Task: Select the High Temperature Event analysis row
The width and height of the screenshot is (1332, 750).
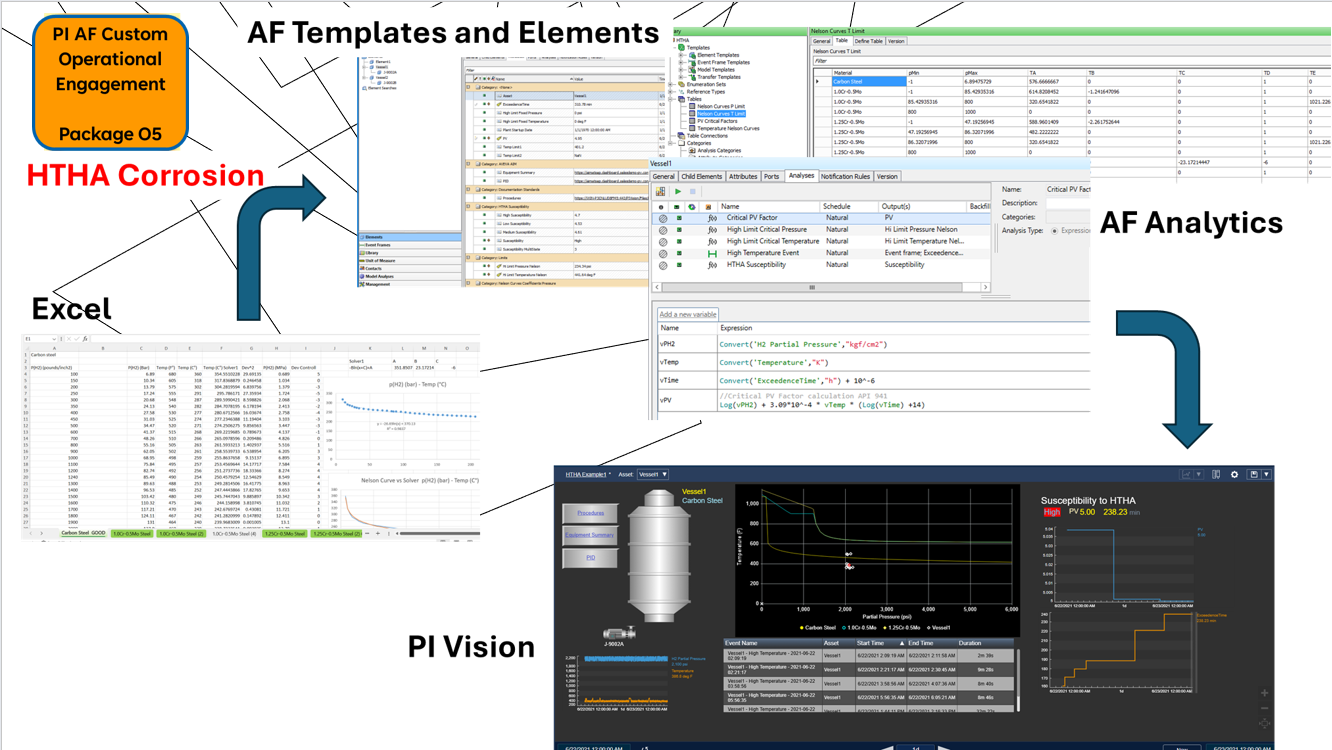Action: point(823,254)
